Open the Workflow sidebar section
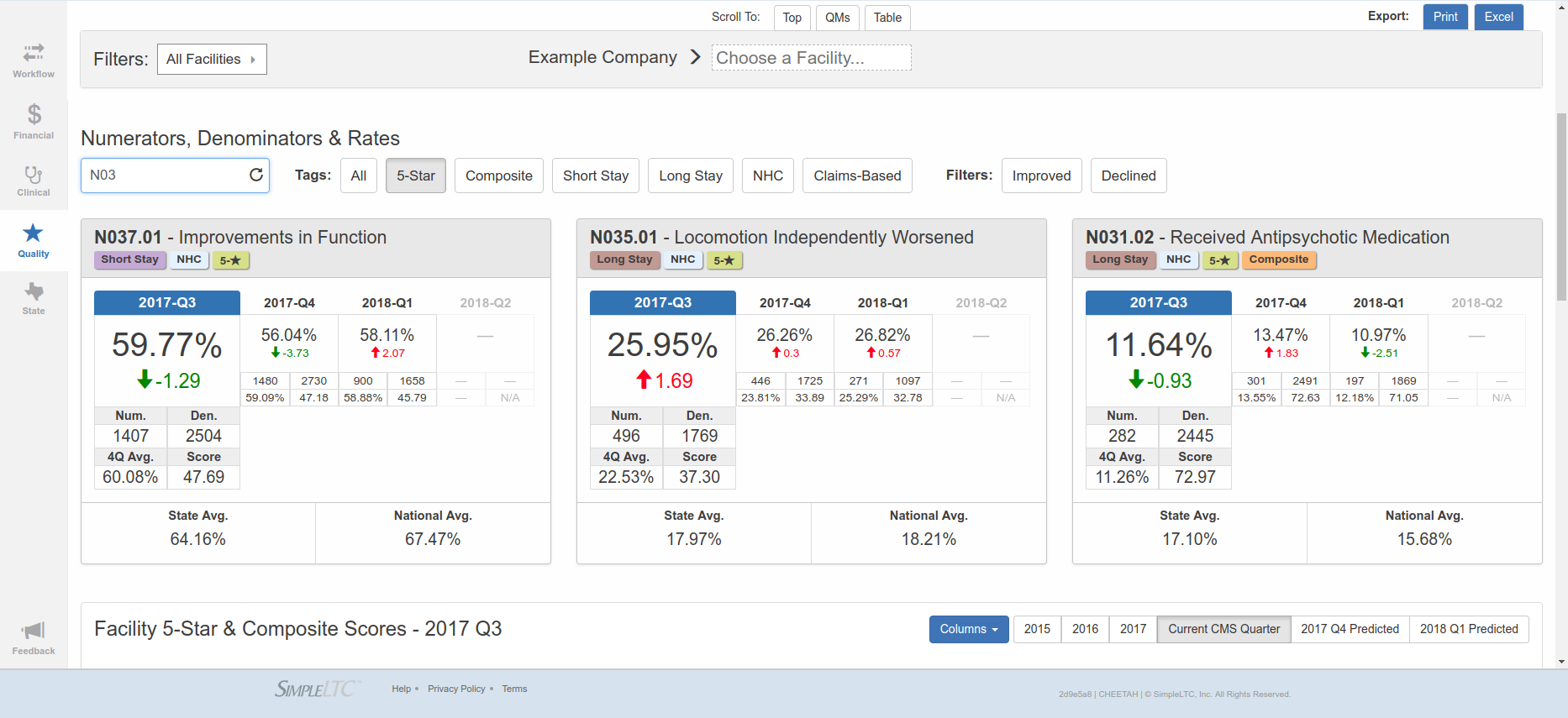This screenshot has height=718, width=1568. pyautogui.click(x=34, y=60)
